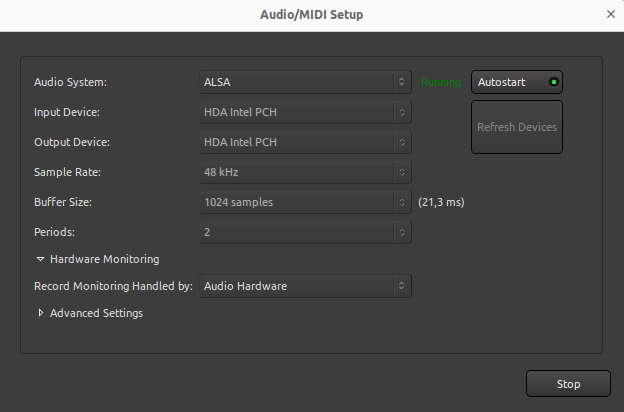Click the 21,3 ms latency readout
Viewport: 624px width, 412px height.
pyautogui.click(x=441, y=202)
